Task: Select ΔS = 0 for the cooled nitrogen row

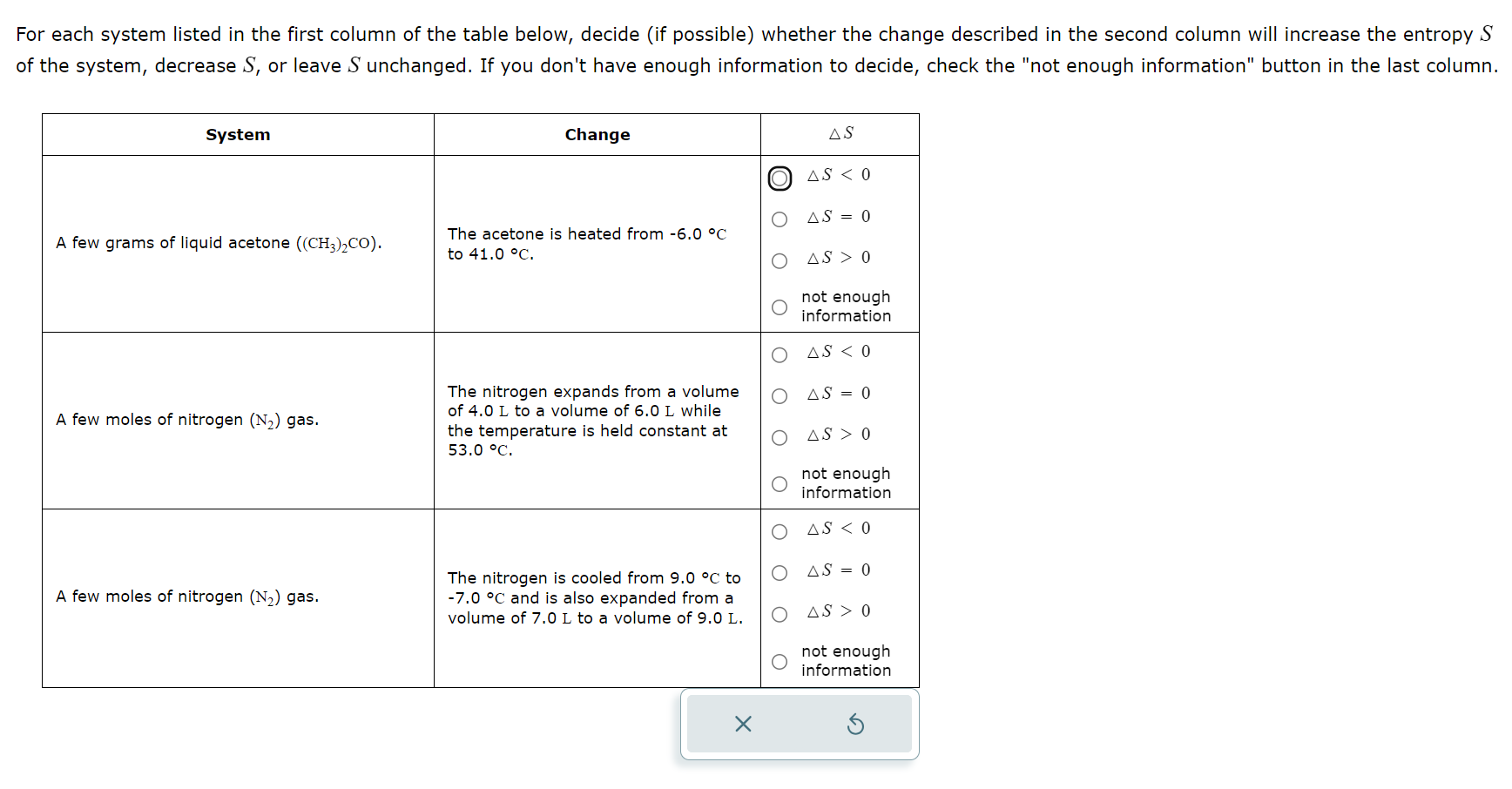Action: tap(780, 573)
